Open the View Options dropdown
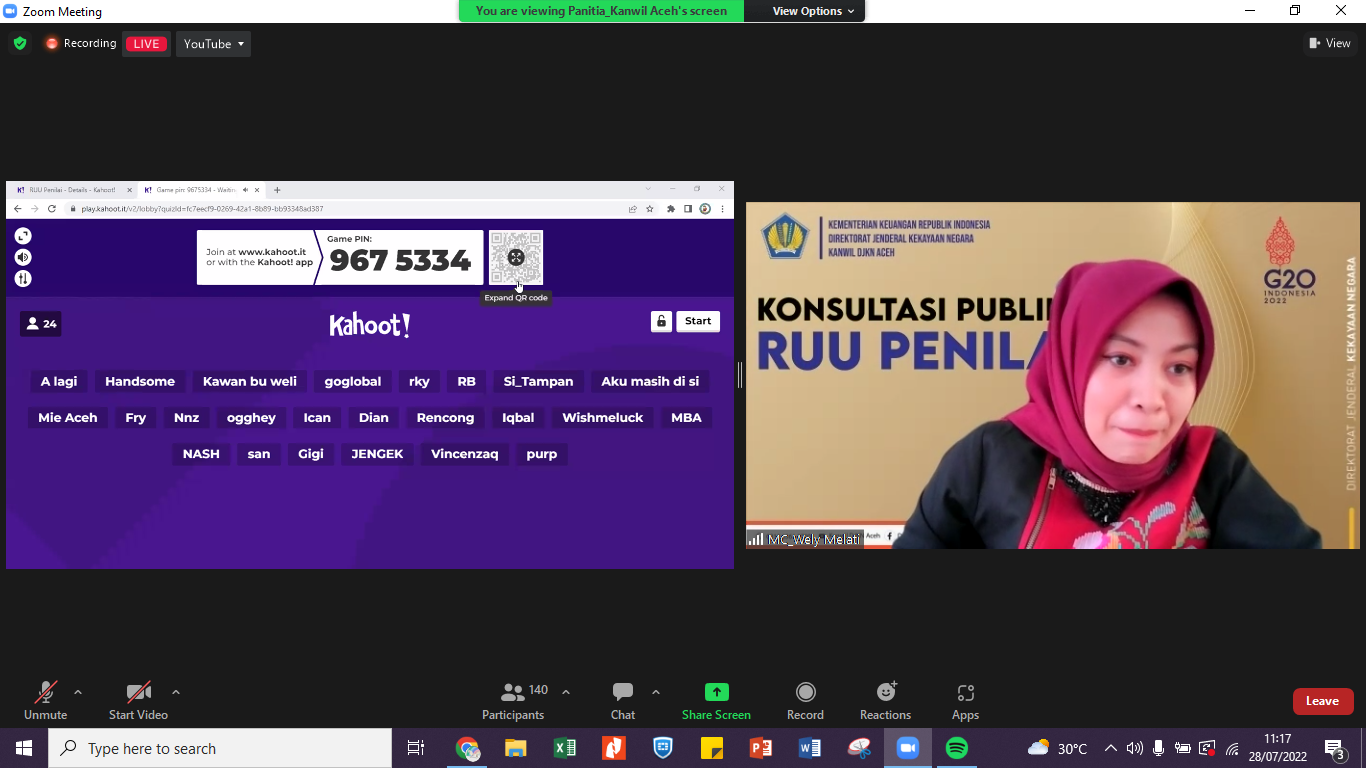This screenshot has height=768, width=1366. tap(813, 11)
